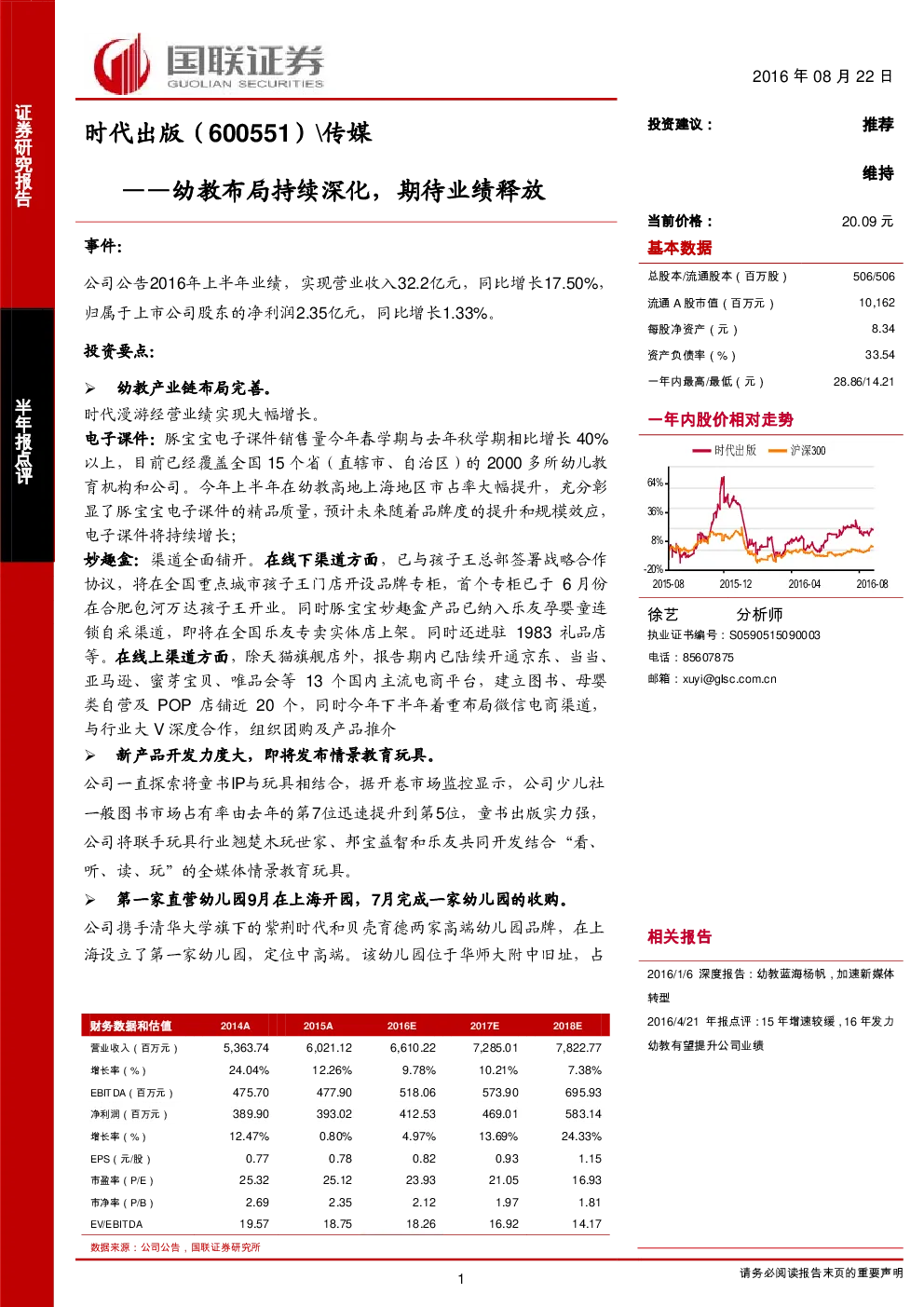Click the 基本数据 red heading
Screen dimensions: 924x1307
pos(680,248)
